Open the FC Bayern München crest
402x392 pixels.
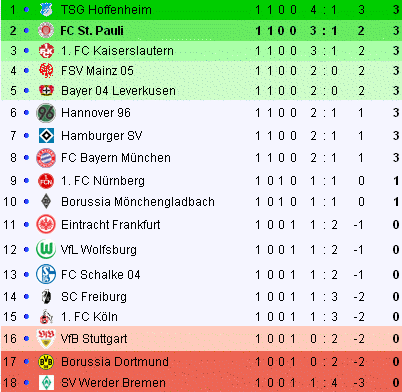46,158
